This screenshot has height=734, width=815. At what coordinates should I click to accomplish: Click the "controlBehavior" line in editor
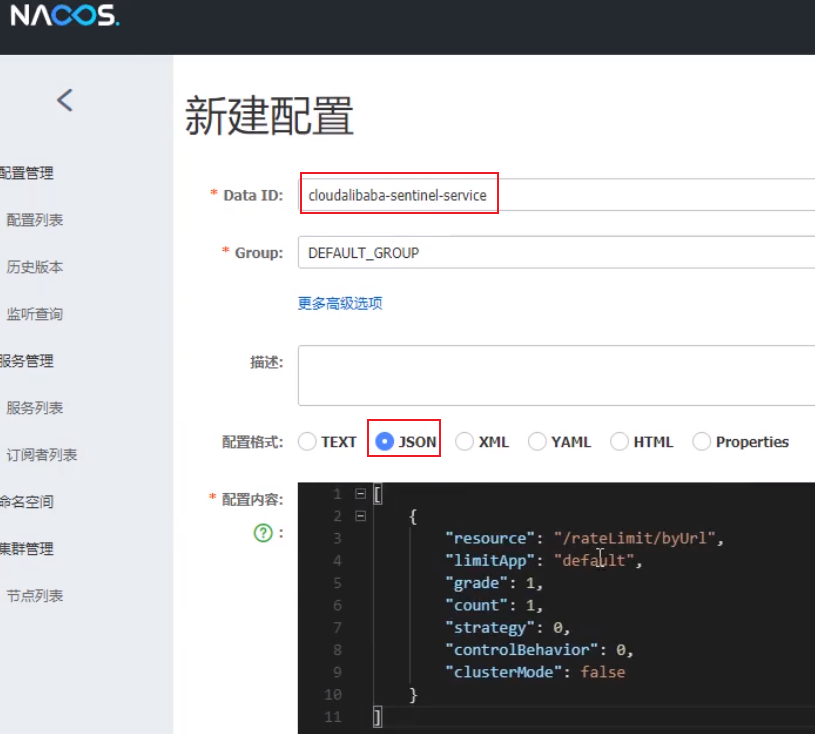click(539, 650)
